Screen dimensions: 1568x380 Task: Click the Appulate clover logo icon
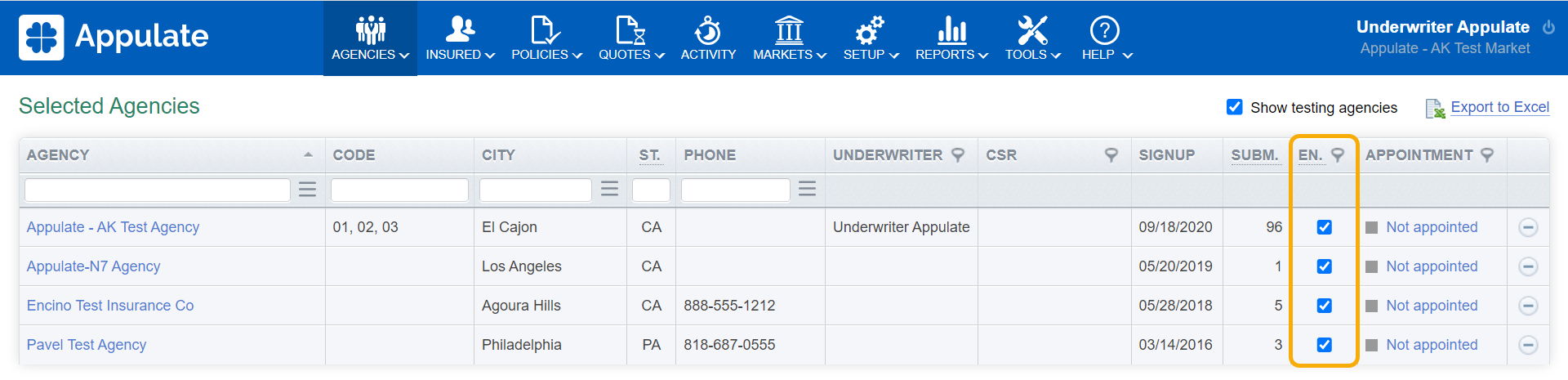click(x=41, y=38)
